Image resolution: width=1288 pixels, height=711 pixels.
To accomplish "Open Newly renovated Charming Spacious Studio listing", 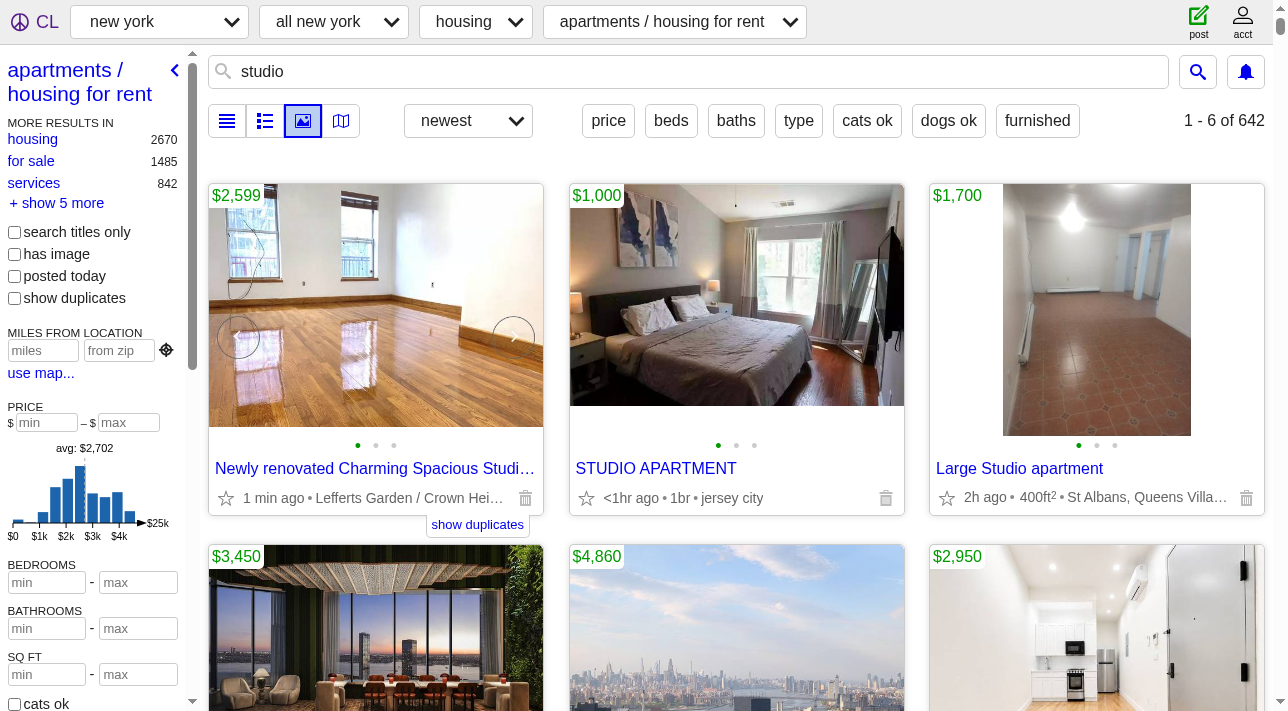I will [x=375, y=468].
